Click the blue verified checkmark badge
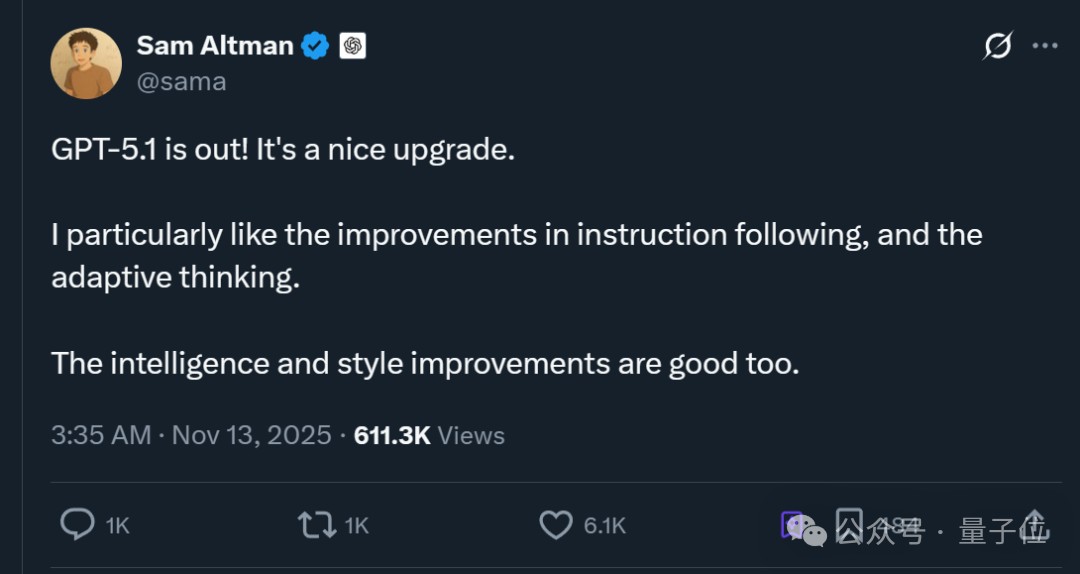The width and height of the screenshot is (1080, 574). (x=316, y=45)
